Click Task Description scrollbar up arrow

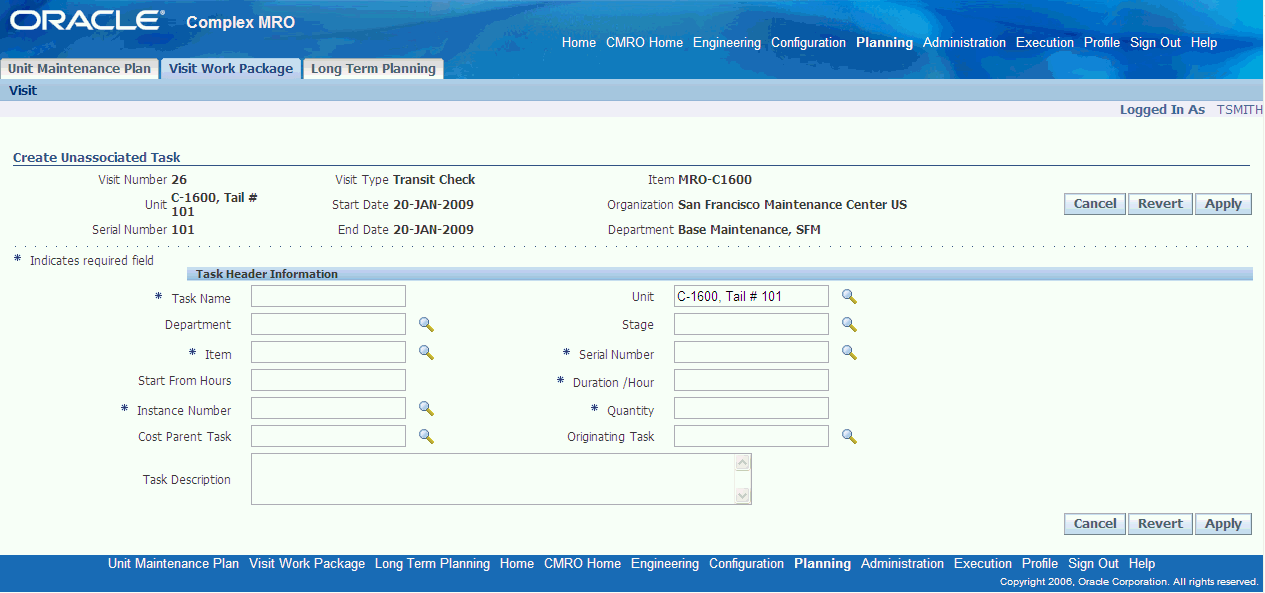(742, 463)
